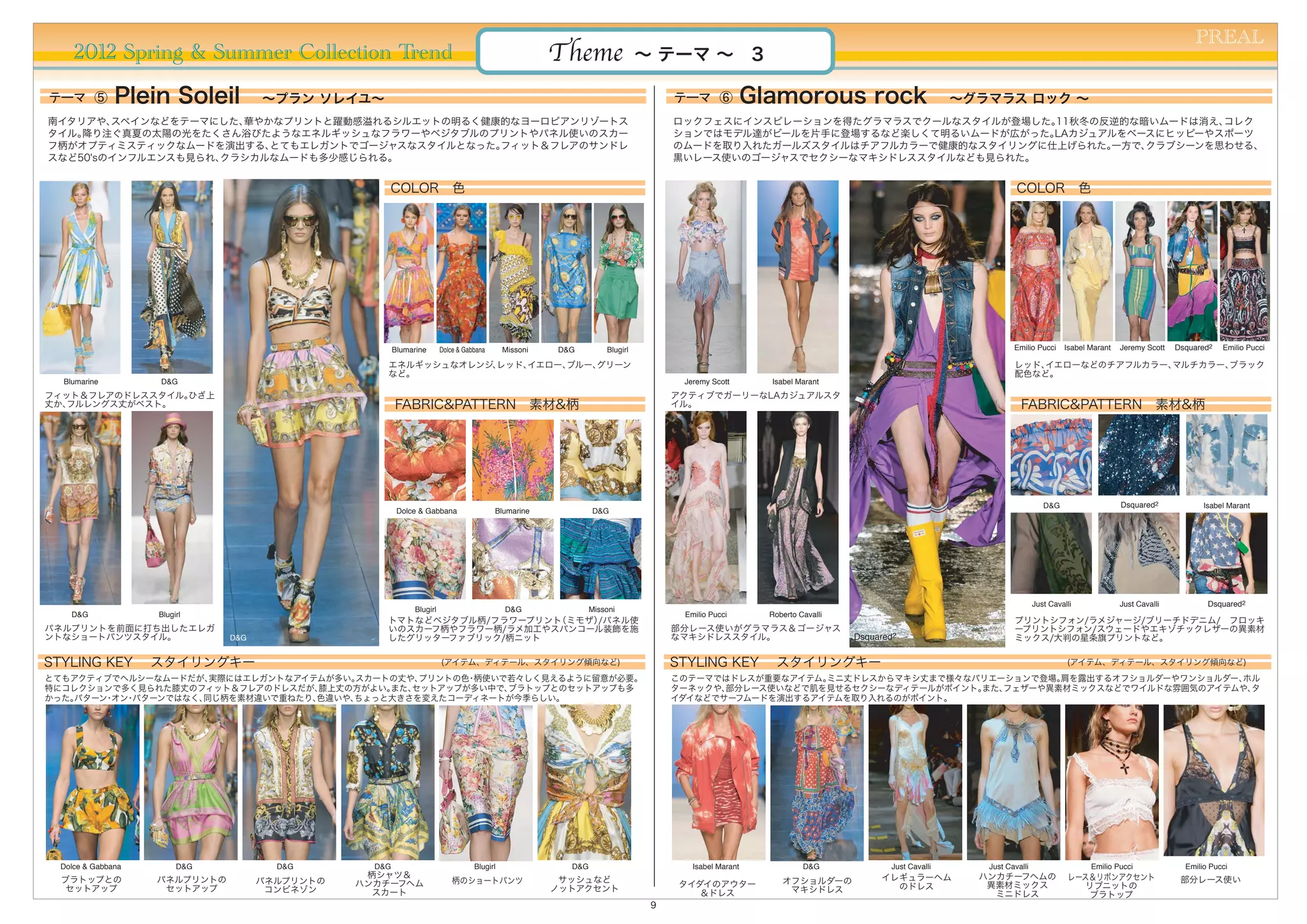Image resolution: width=1307 pixels, height=924 pixels.
Task: Click the Glamorous rock 'COLOR 色' heading
Action: point(1054,188)
